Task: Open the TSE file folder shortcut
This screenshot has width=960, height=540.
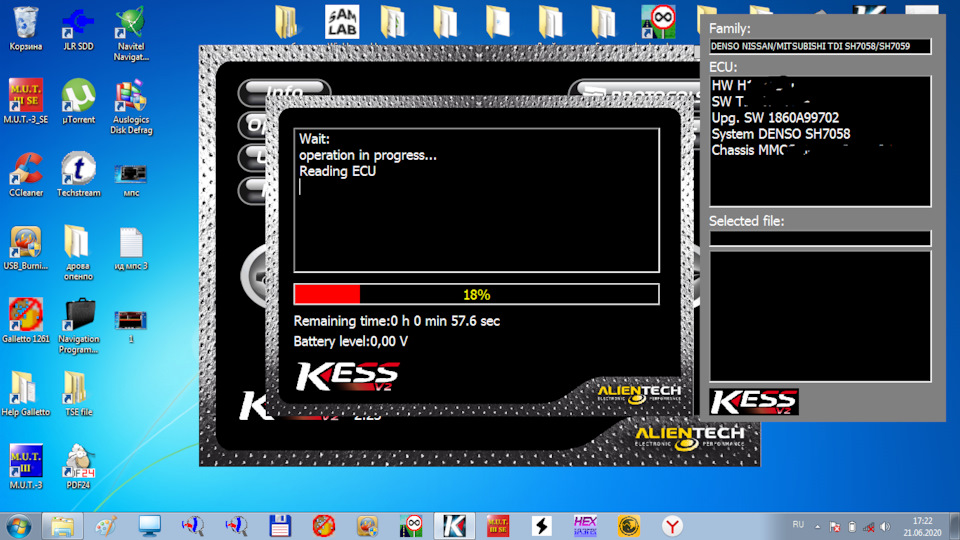Action: (x=78, y=394)
